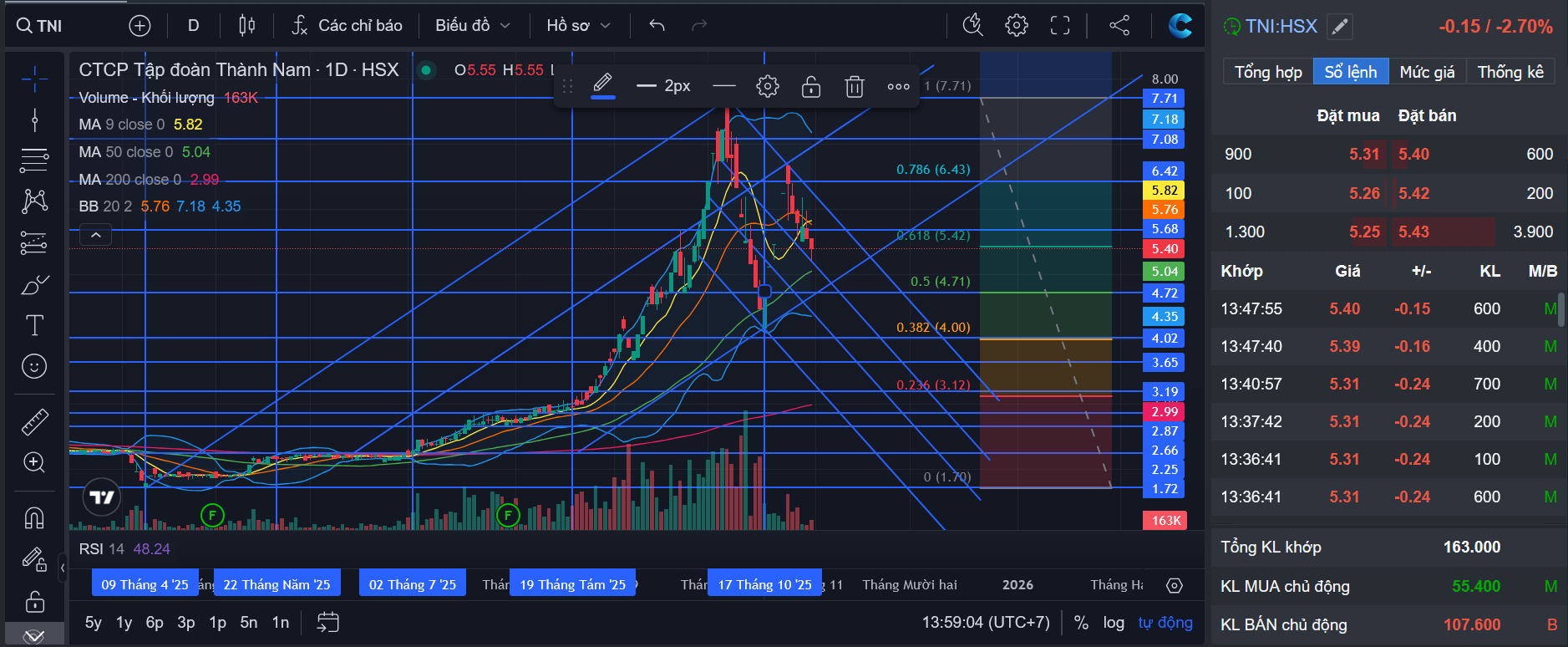Delete the selected drawing with trash icon

tap(854, 86)
